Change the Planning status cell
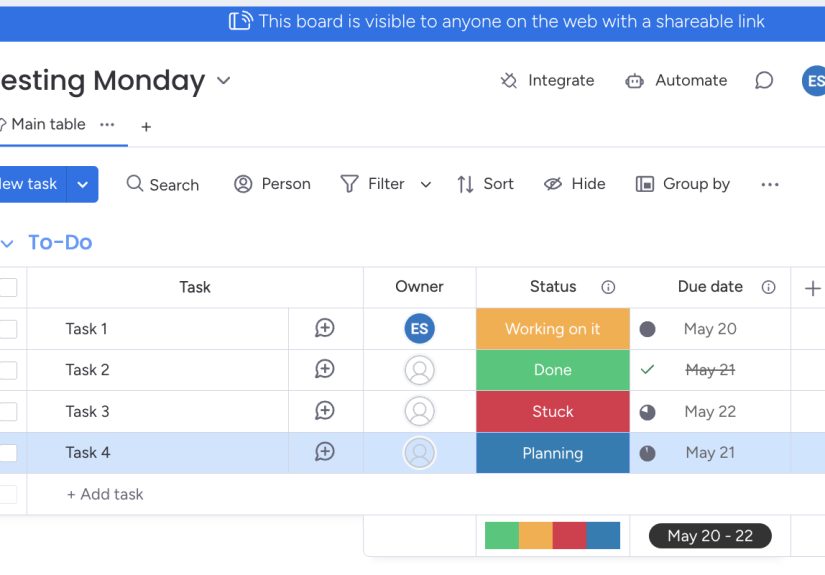Viewport: 825px width, 575px height. point(552,453)
